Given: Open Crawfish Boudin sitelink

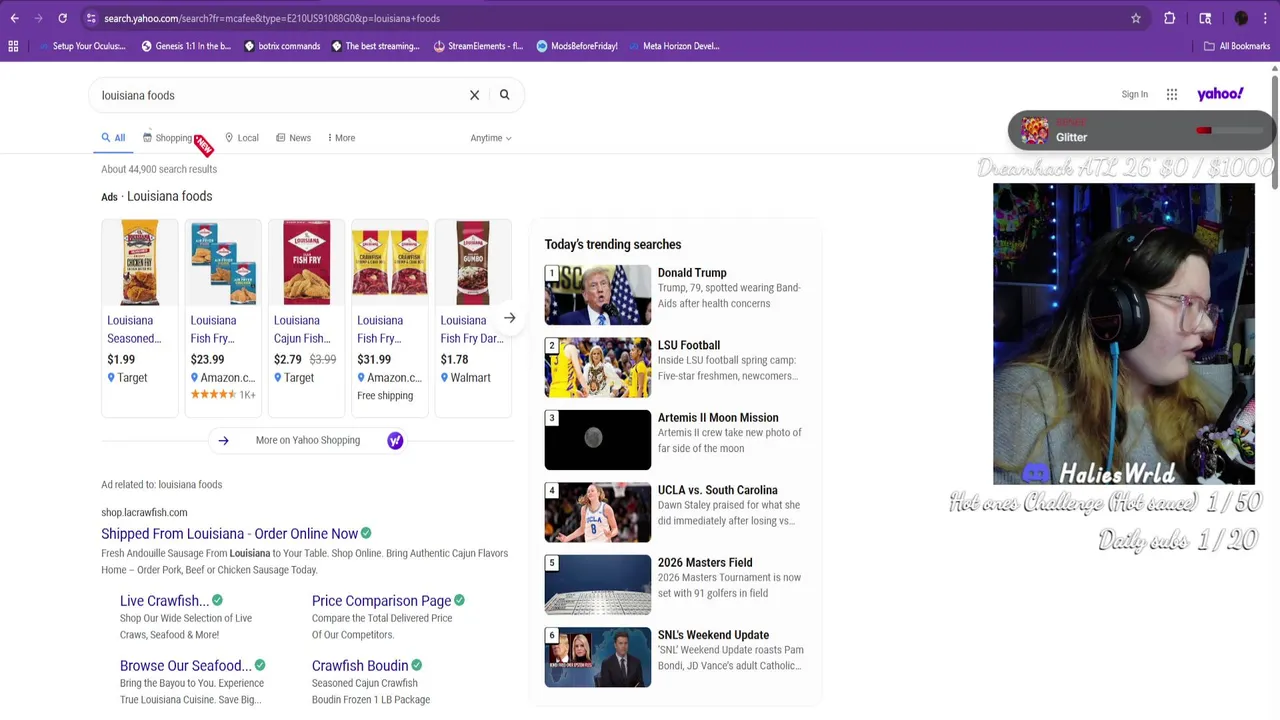Looking at the screenshot, I should 359,666.
